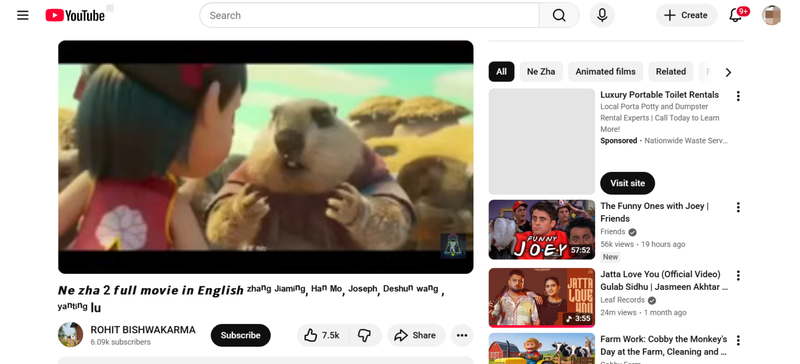The height and width of the screenshot is (364, 800).
Task: Click 'New' badge under Friends video
Action: click(x=610, y=257)
